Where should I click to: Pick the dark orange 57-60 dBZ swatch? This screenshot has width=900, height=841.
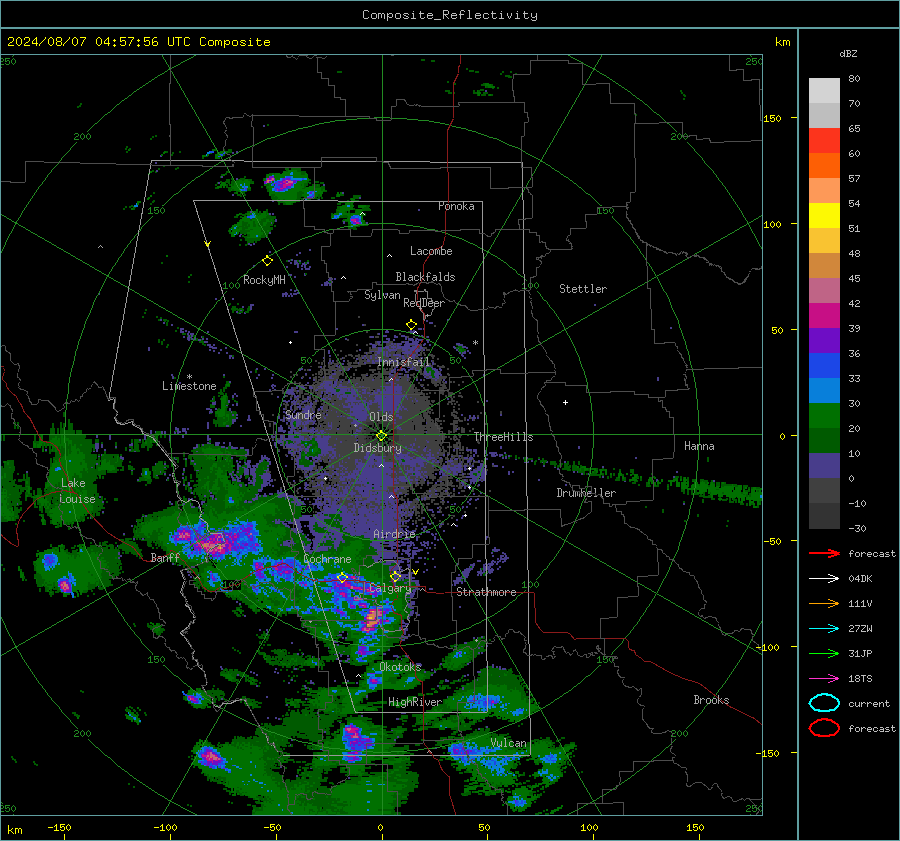pos(824,166)
